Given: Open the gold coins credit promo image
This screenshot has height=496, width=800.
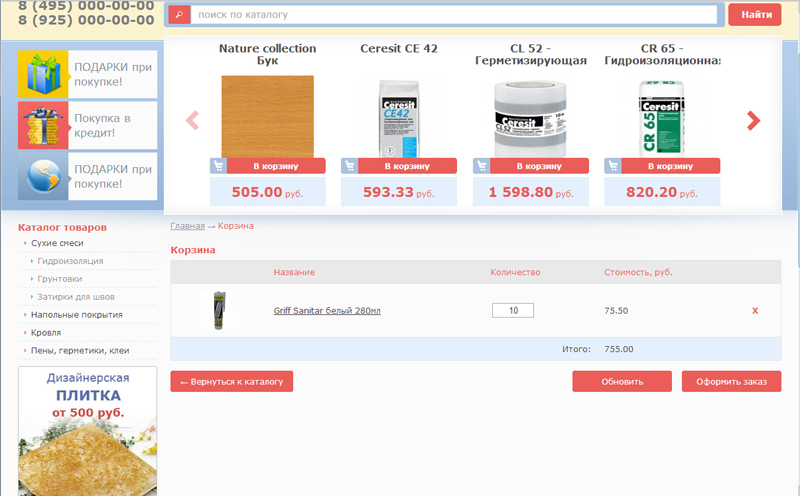Looking at the screenshot, I should (43, 125).
